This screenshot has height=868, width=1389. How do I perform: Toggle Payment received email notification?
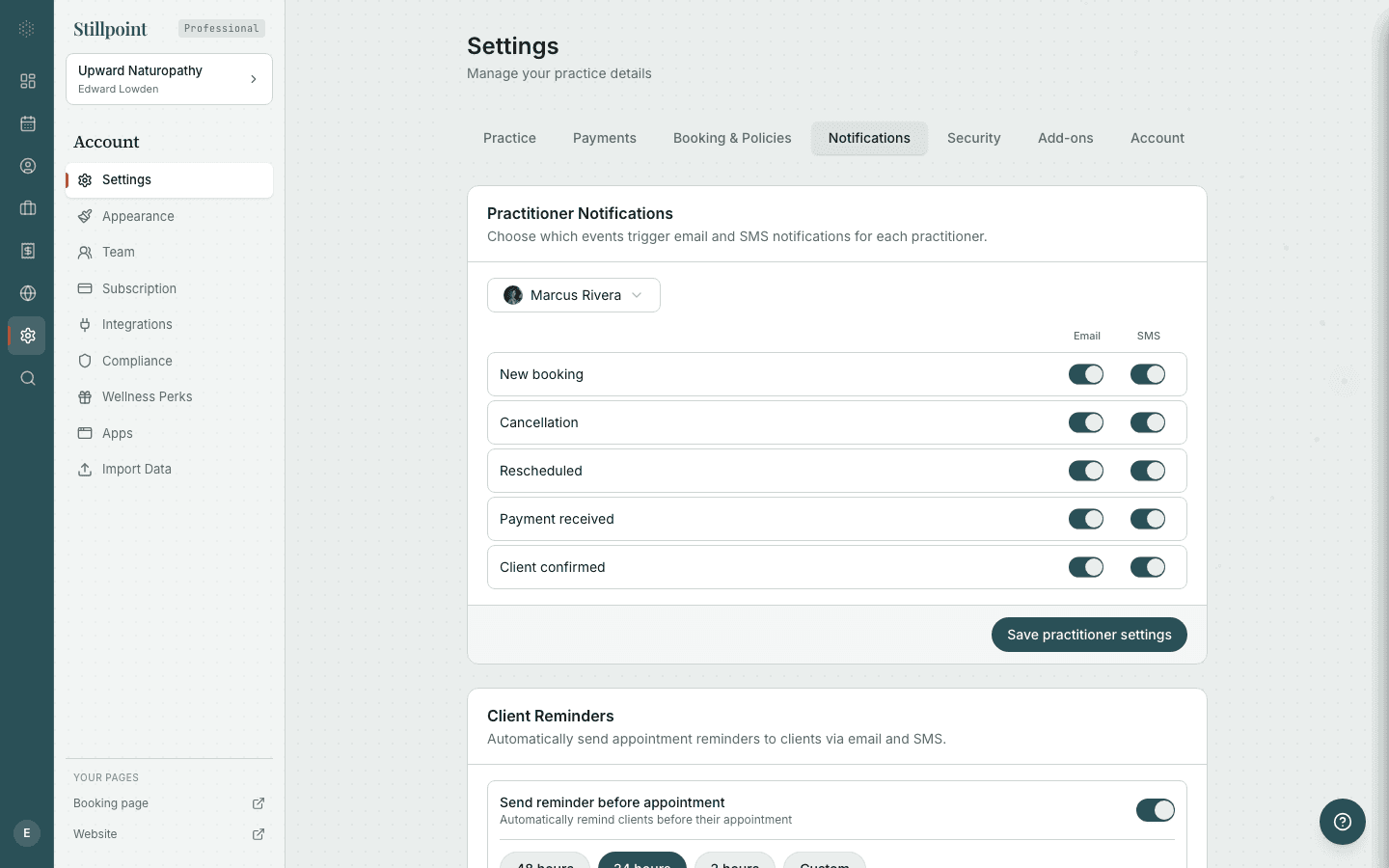(x=1086, y=519)
